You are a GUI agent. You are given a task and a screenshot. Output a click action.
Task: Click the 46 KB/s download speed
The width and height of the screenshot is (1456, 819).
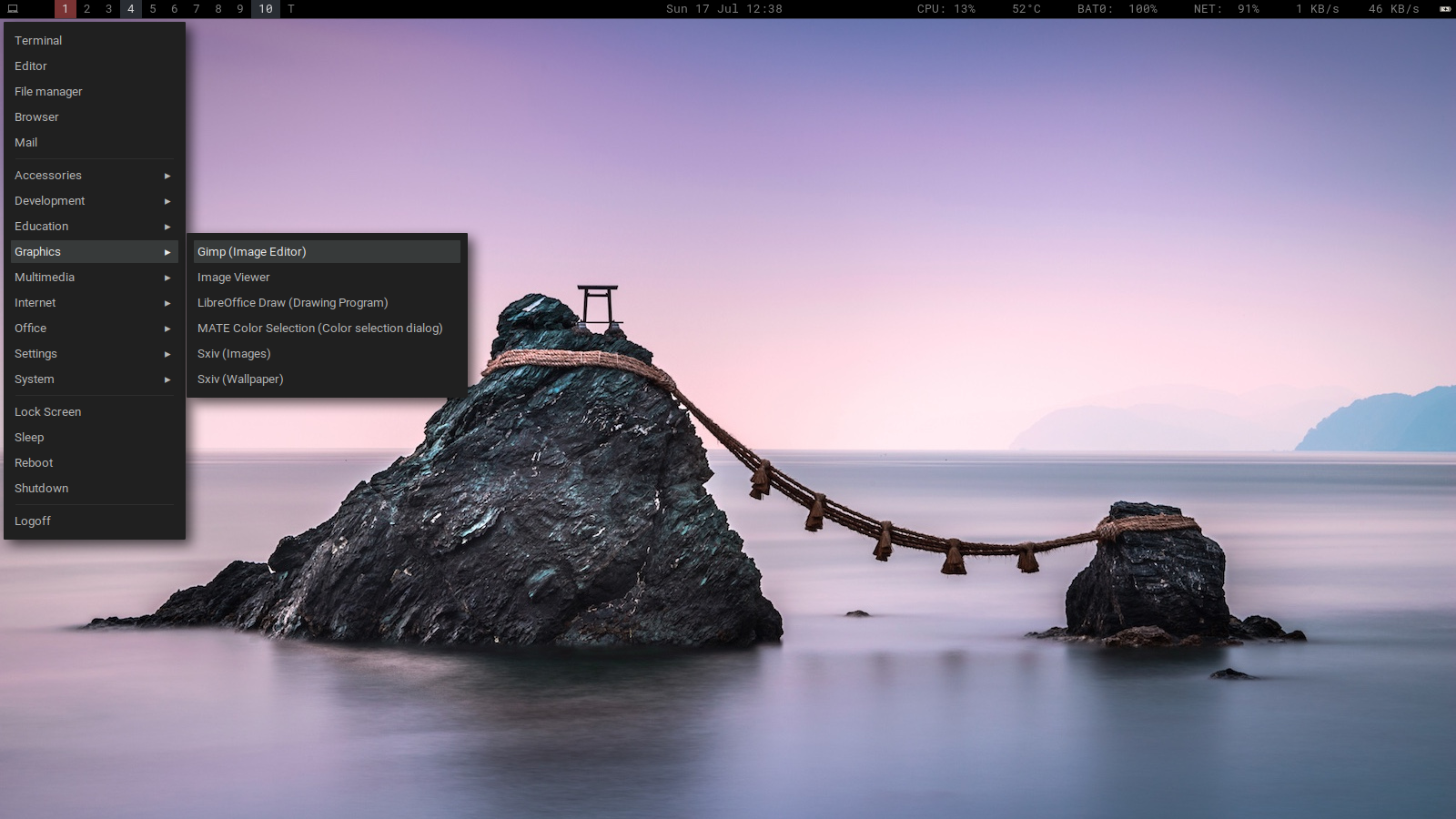point(1394,9)
